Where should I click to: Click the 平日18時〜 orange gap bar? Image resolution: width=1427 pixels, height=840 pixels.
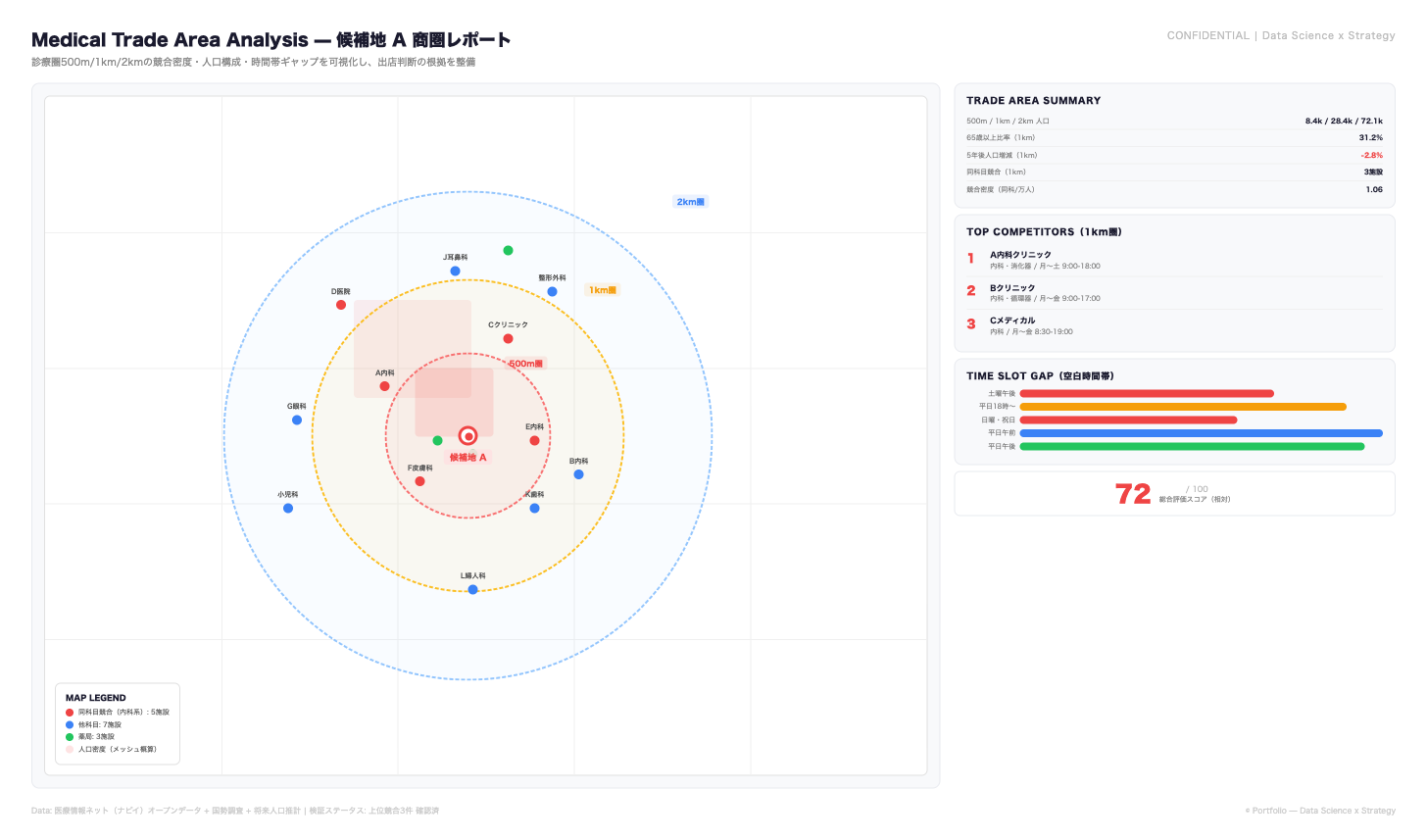[1182, 407]
